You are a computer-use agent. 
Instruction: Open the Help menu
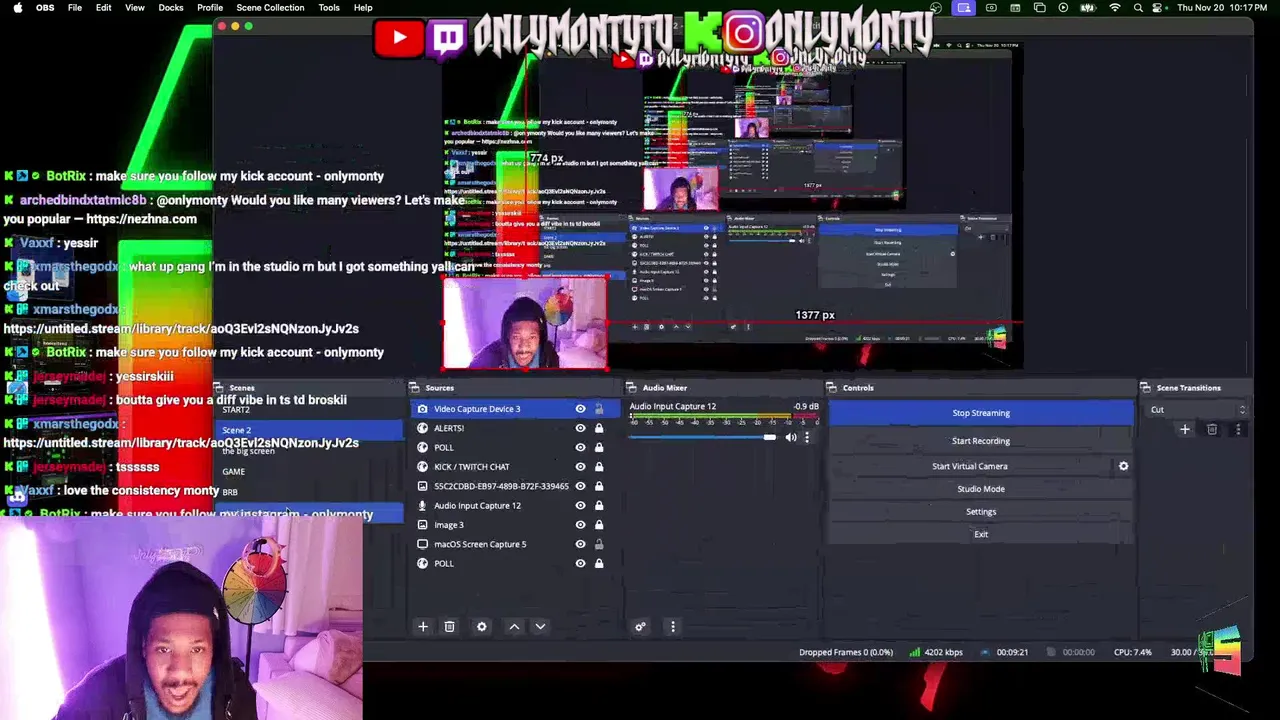click(363, 8)
